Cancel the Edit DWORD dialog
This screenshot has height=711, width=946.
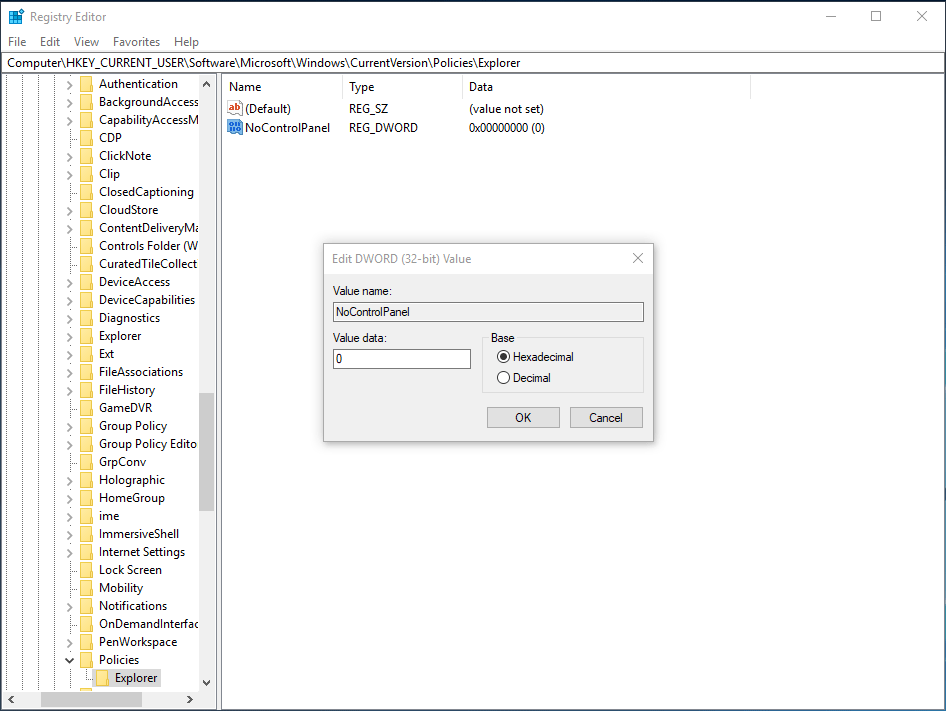pos(606,418)
